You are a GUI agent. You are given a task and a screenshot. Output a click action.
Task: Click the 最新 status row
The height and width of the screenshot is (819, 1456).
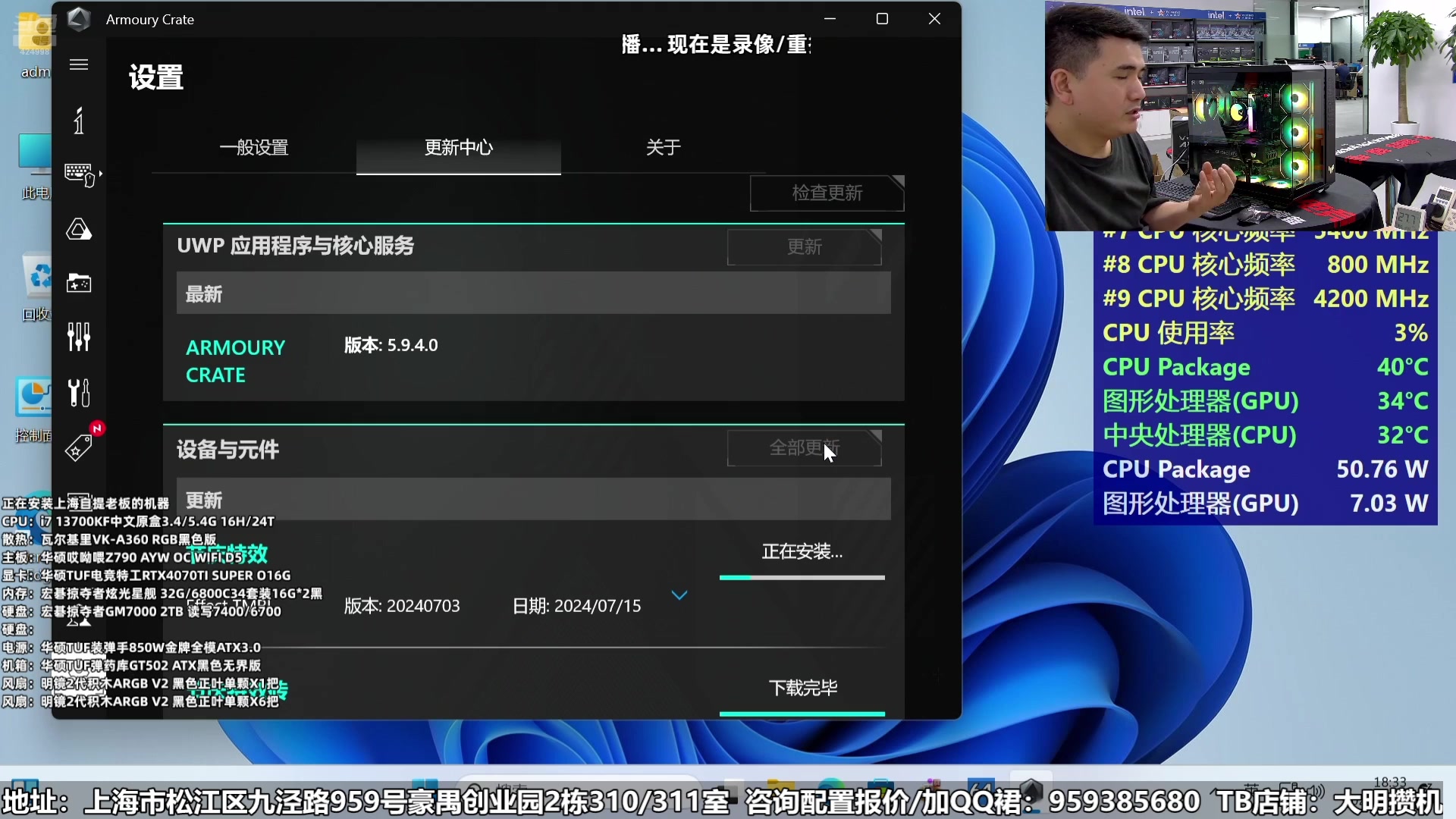[534, 293]
